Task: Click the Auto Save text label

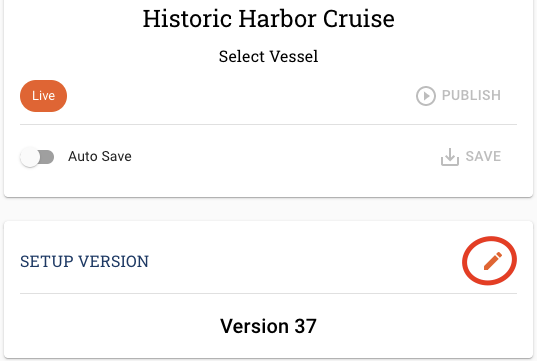Action: coord(100,157)
